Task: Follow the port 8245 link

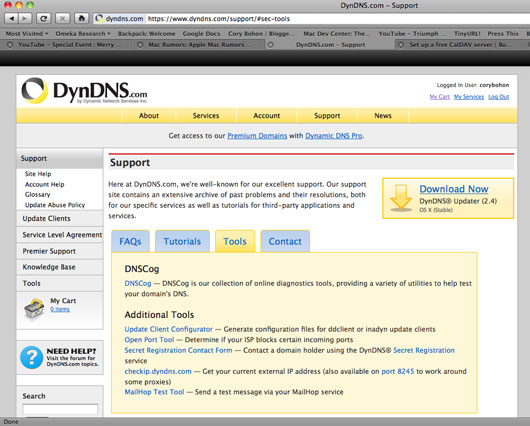Action: (398, 371)
